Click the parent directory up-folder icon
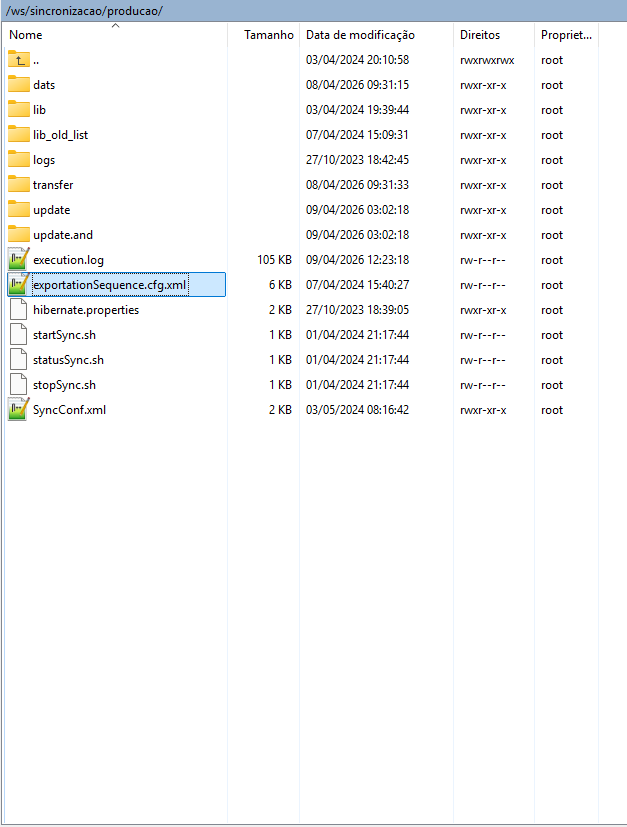This screenshot has width=627, height=827. 19,60
